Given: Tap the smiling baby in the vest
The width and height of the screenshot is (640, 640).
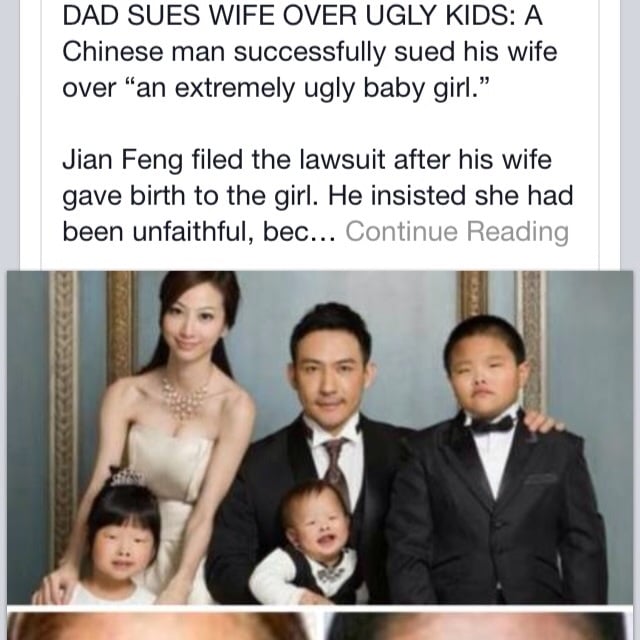Looking at the screenshot, I should tap(310, 543).
